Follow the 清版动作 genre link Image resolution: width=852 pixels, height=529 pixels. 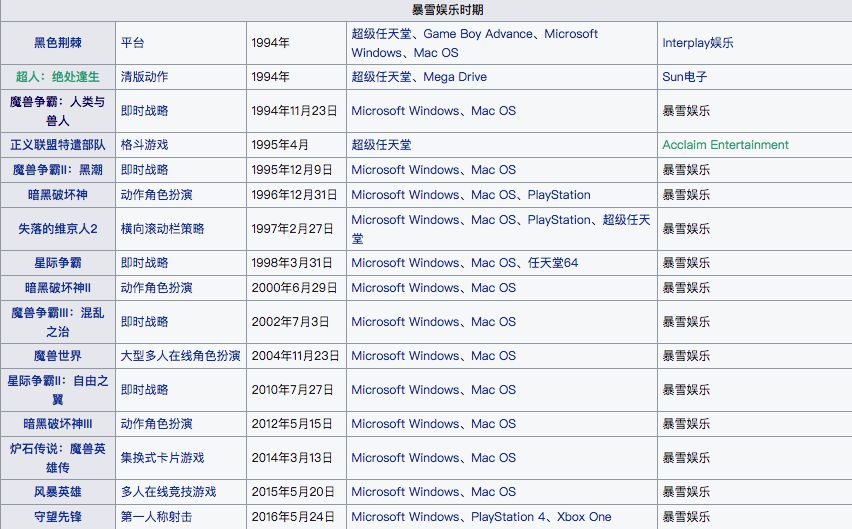tap(145, 77)
